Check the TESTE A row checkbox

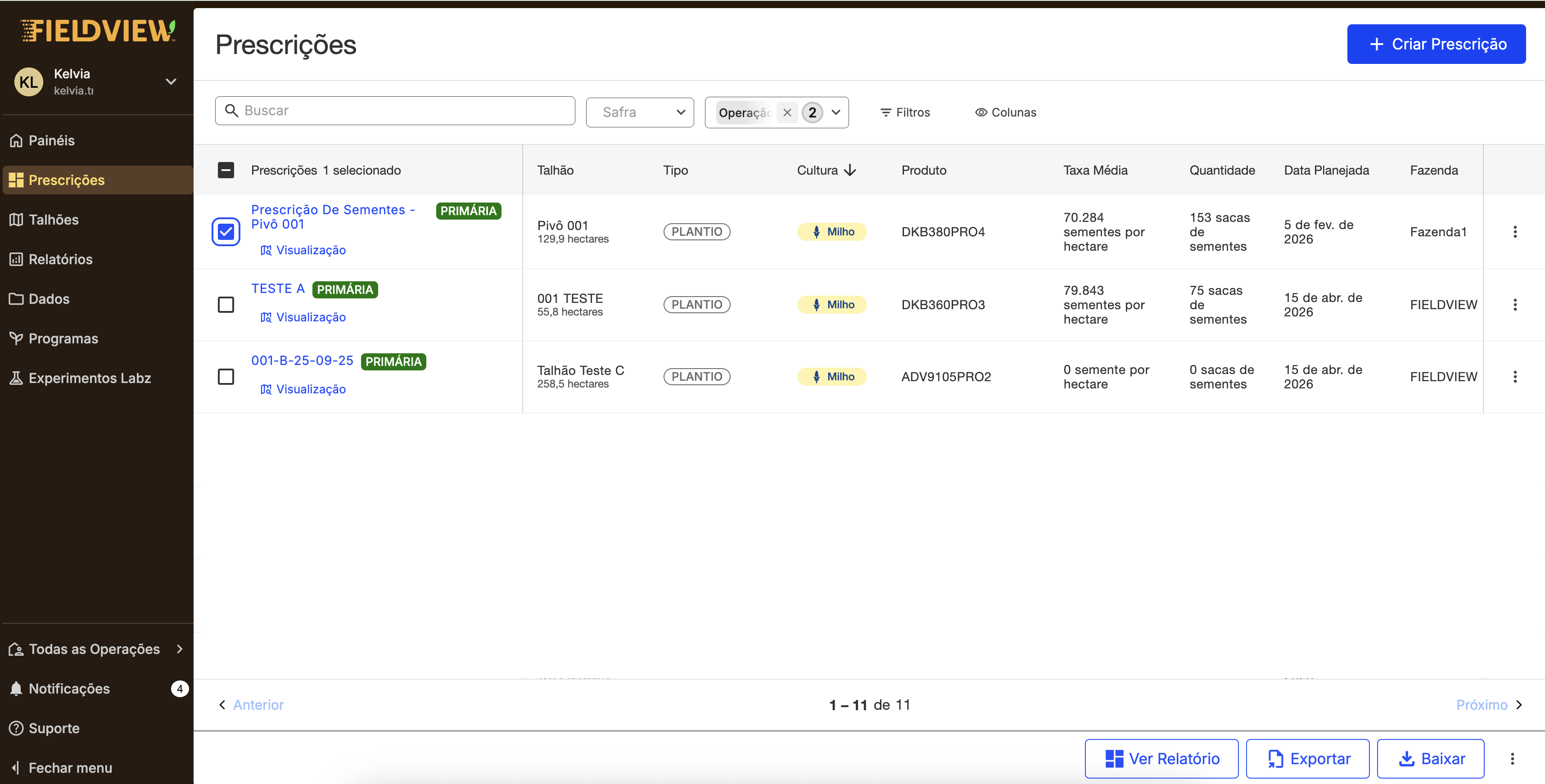(226, 305)
